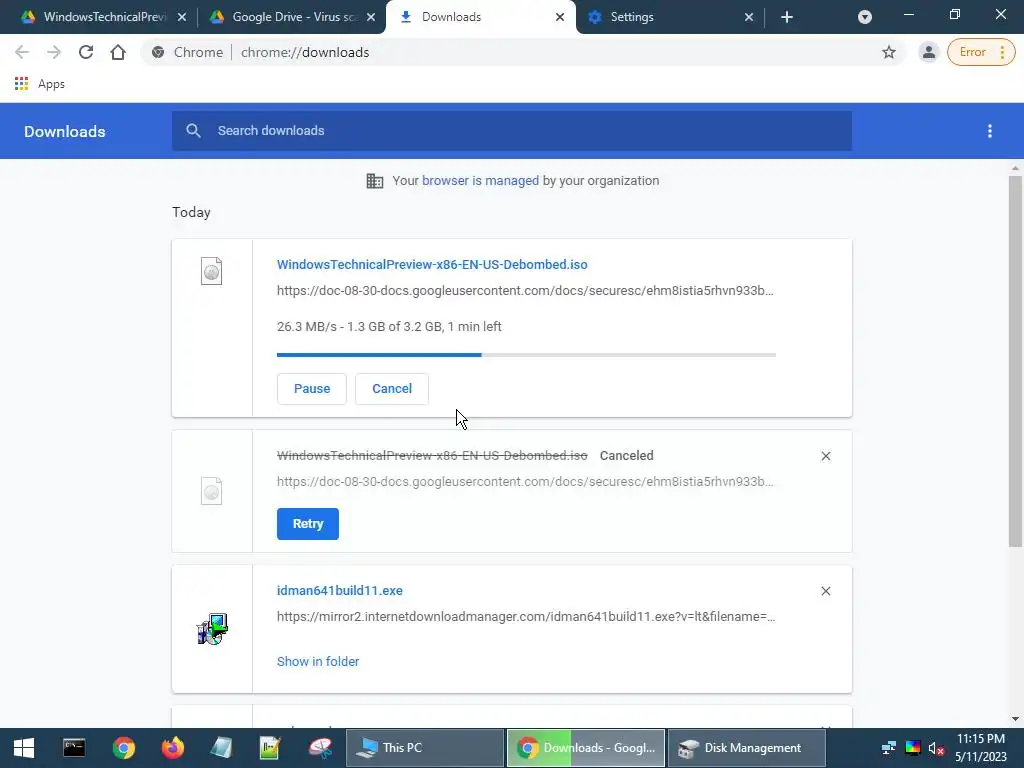Click the Canceled status label
This screenshot has height=768, width=1024.
click(x=626, y=456)
